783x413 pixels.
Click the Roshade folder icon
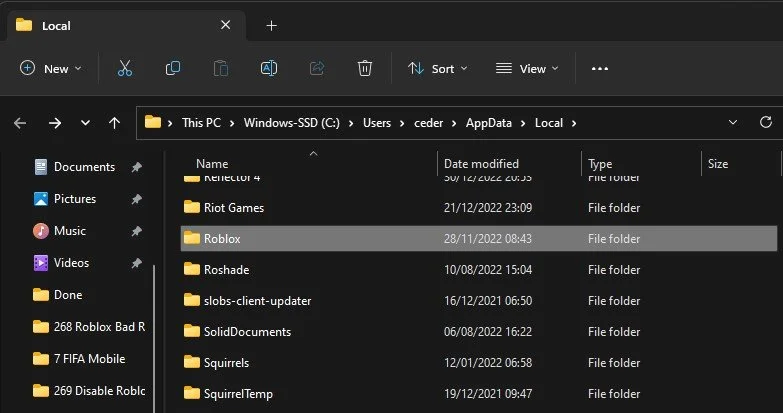(x=192, y=269)
